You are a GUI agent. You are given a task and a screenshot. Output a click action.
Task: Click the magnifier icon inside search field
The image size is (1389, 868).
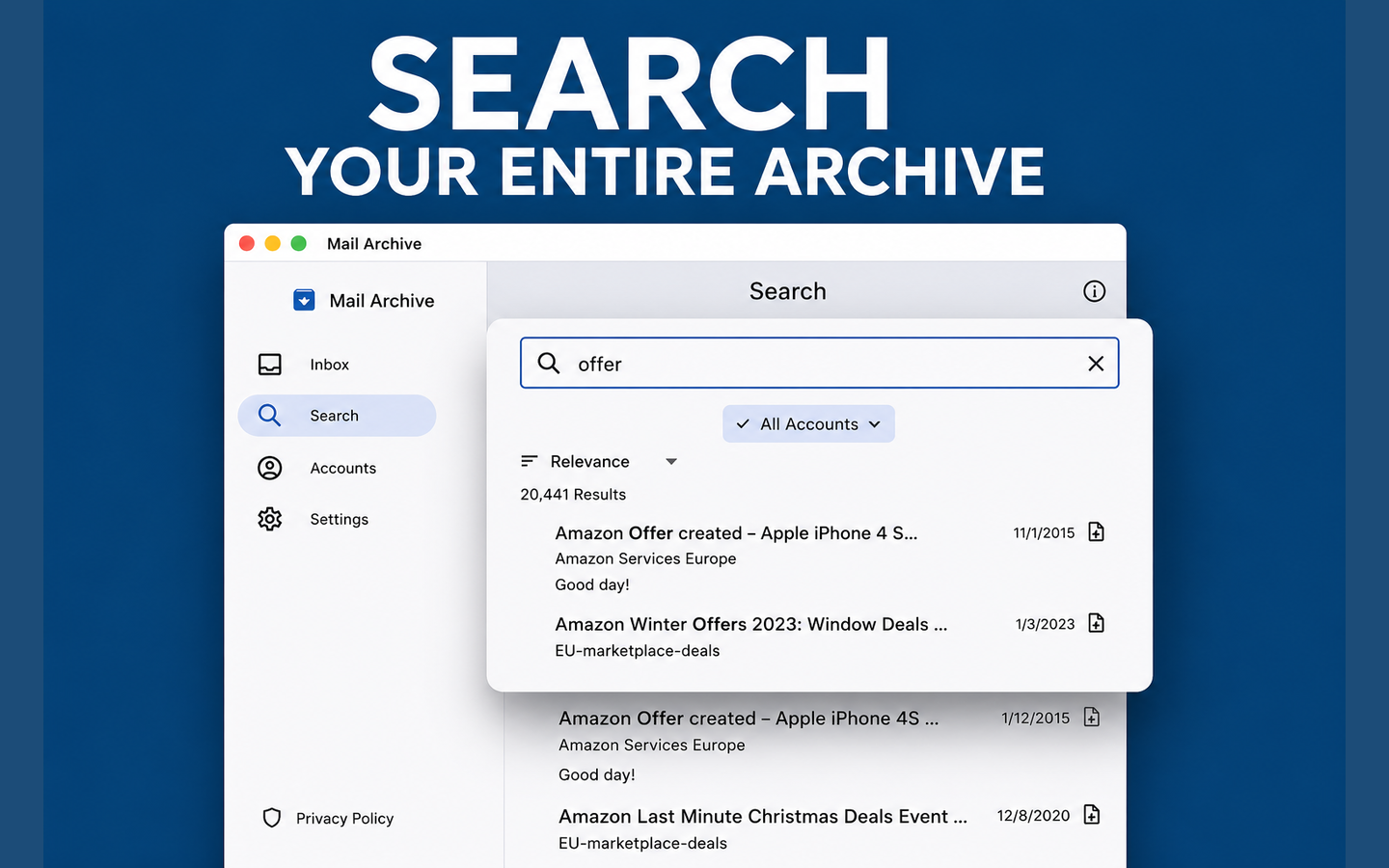click(549, 363)
